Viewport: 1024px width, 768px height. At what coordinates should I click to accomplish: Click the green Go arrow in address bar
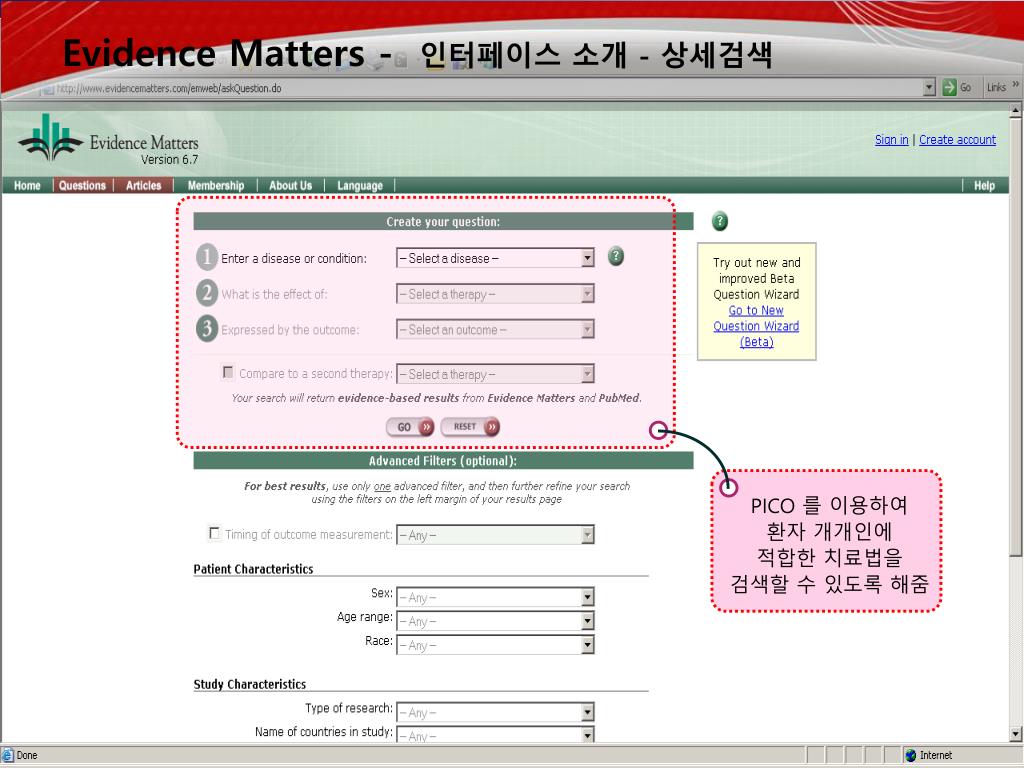[949, 88]
